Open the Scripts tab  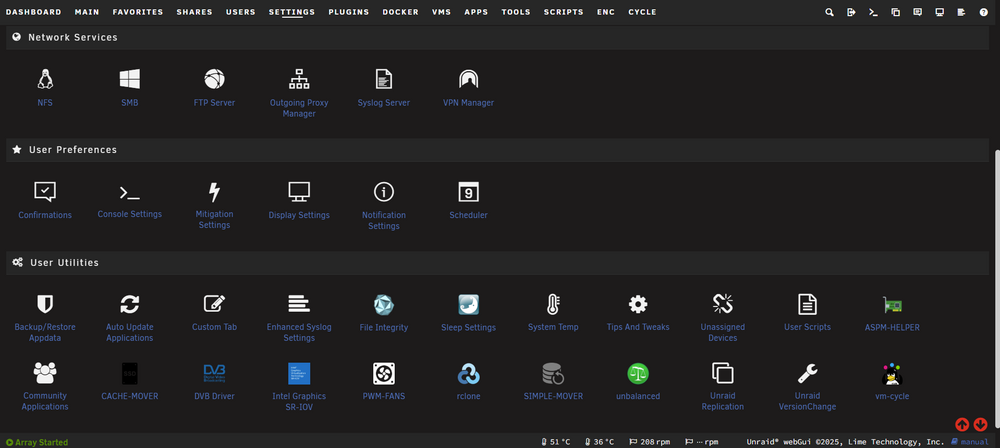pyautogui.click(x=563, y=12)
